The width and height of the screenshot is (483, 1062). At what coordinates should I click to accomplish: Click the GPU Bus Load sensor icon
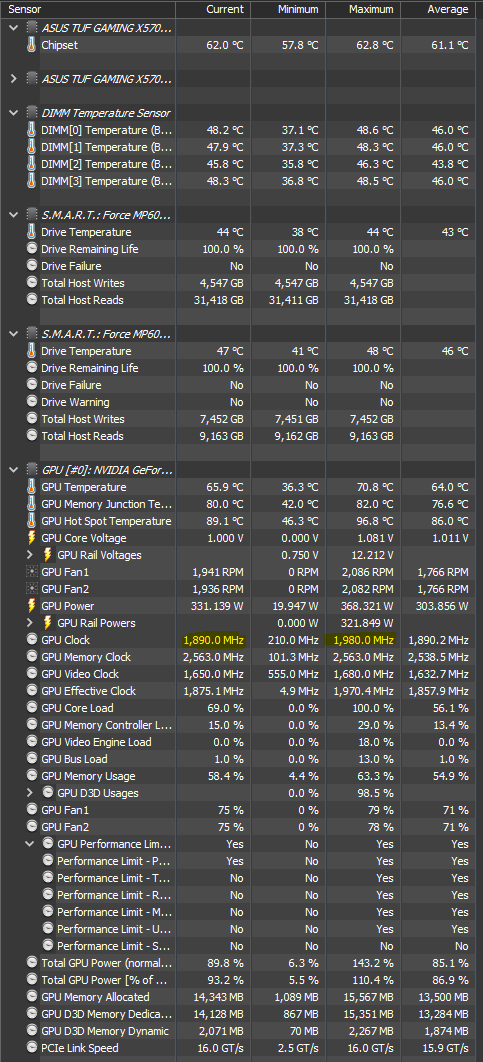pos(32,759)
